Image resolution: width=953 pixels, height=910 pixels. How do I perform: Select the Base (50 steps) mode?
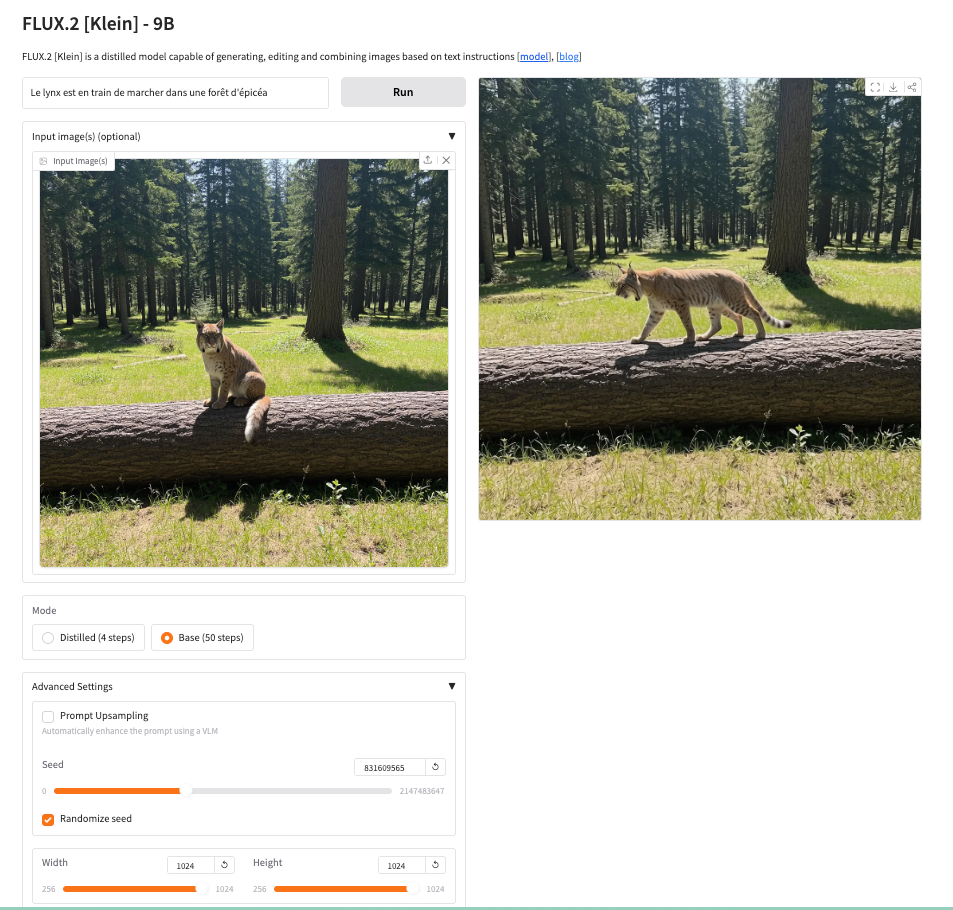click(x=167, y=638)
